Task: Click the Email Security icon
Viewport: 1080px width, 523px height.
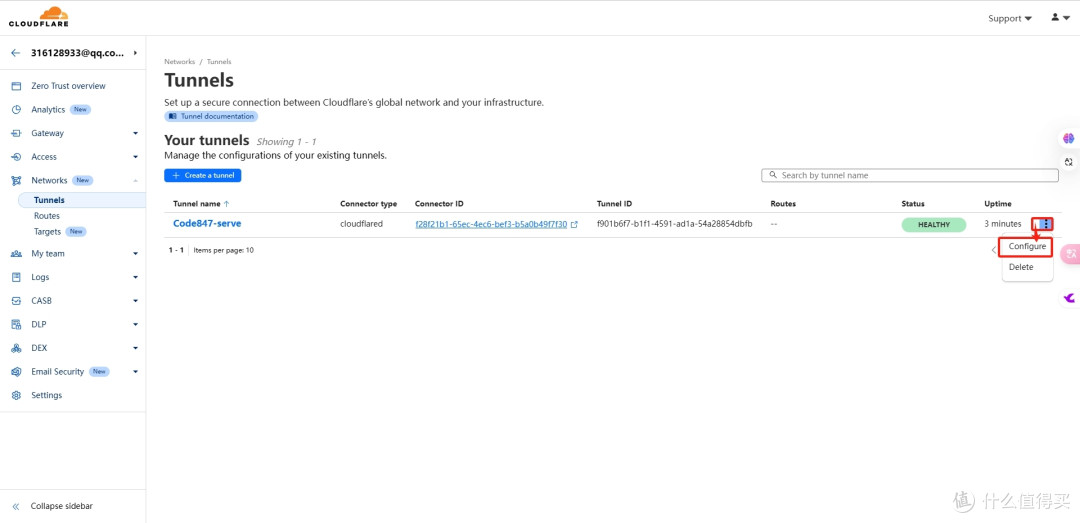Action: coord(17,371)
